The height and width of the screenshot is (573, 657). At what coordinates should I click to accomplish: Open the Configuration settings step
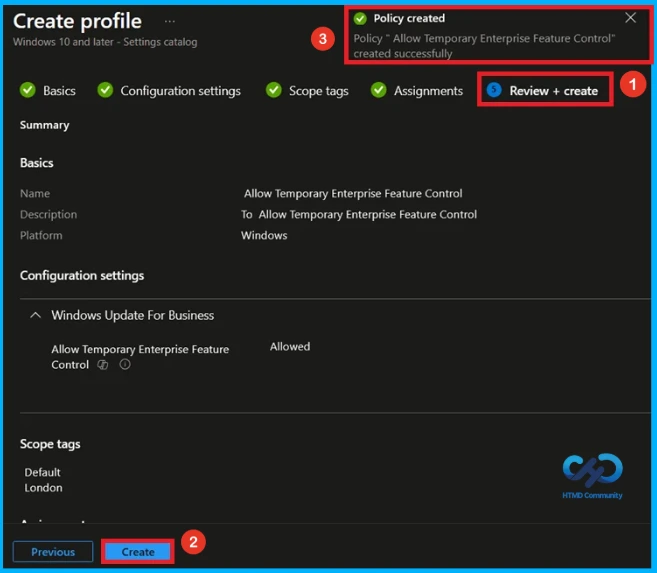pos(169,90)
